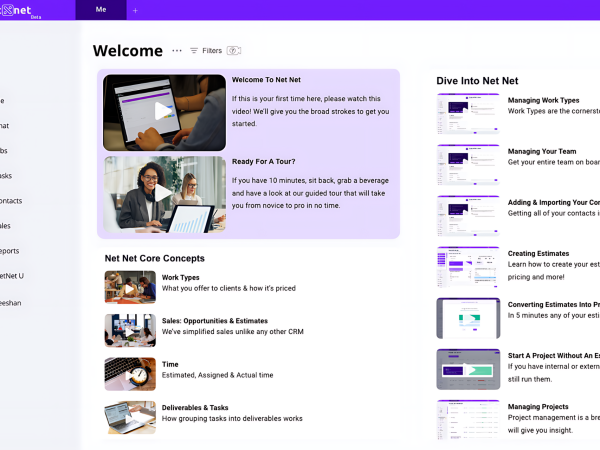The width and height of the screenshot is (600, 450).
Task: Open Adding & Importing Your Contacts thumbnail
Action: pos(468,216)
